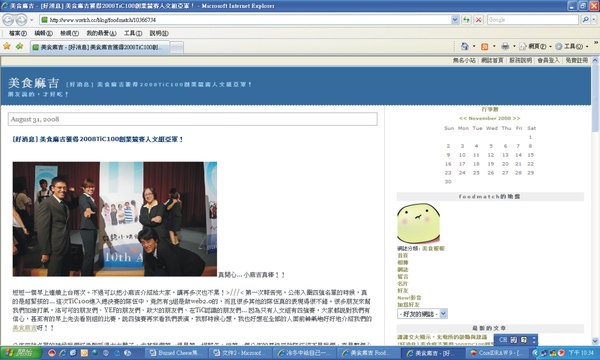Viewport: 600px width, 360px height.
Task: Open the Windows 開始 Start button
Action: click(21, 353)
